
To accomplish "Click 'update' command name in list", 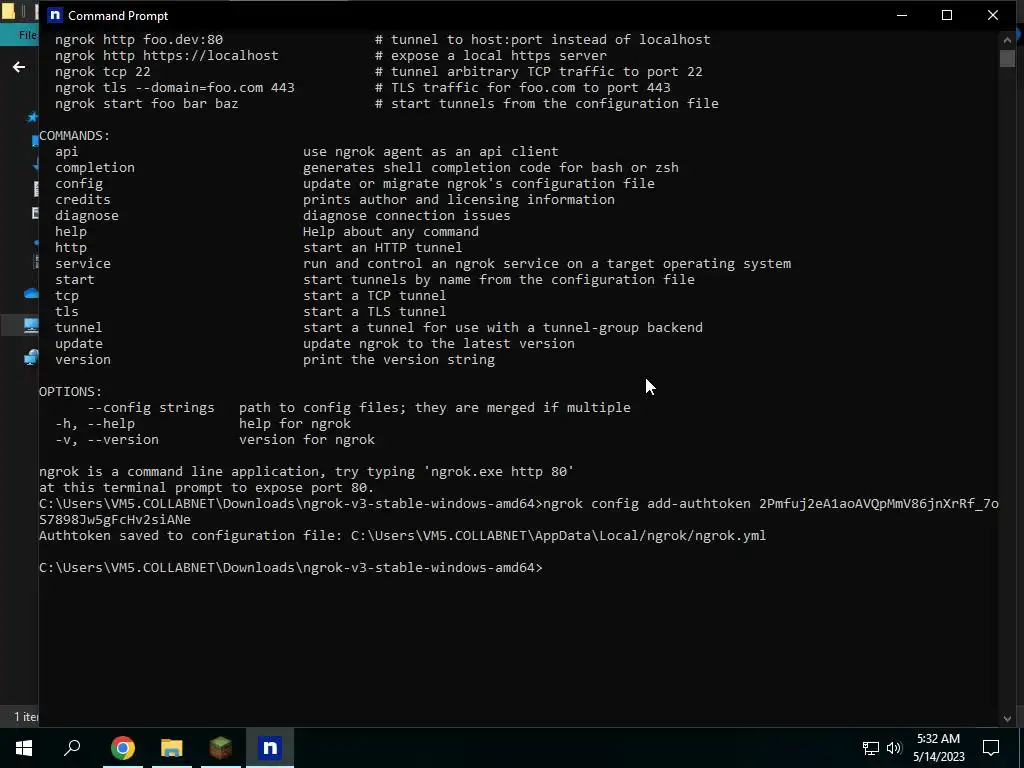I will [x=79, y=344].
